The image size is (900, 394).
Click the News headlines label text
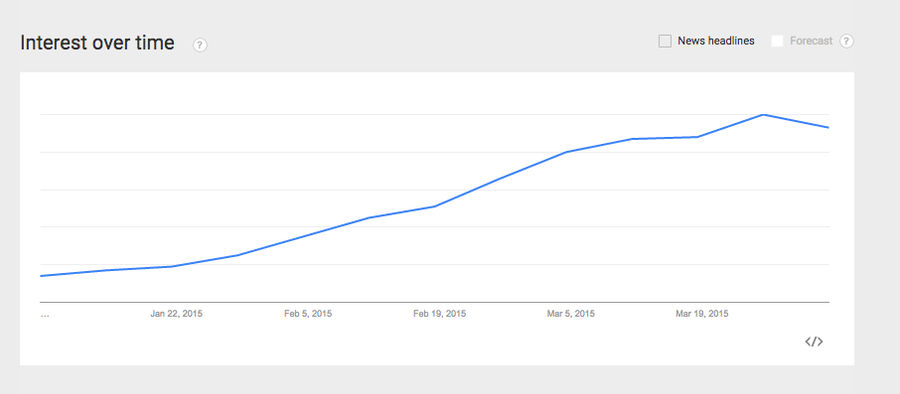point(716,41)
